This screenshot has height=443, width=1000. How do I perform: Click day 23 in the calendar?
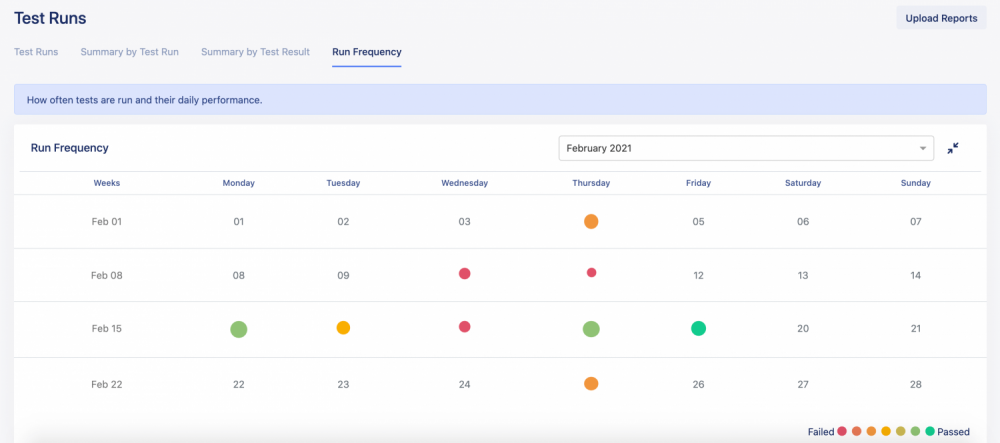pyautogui.click(x=343, y=384)
